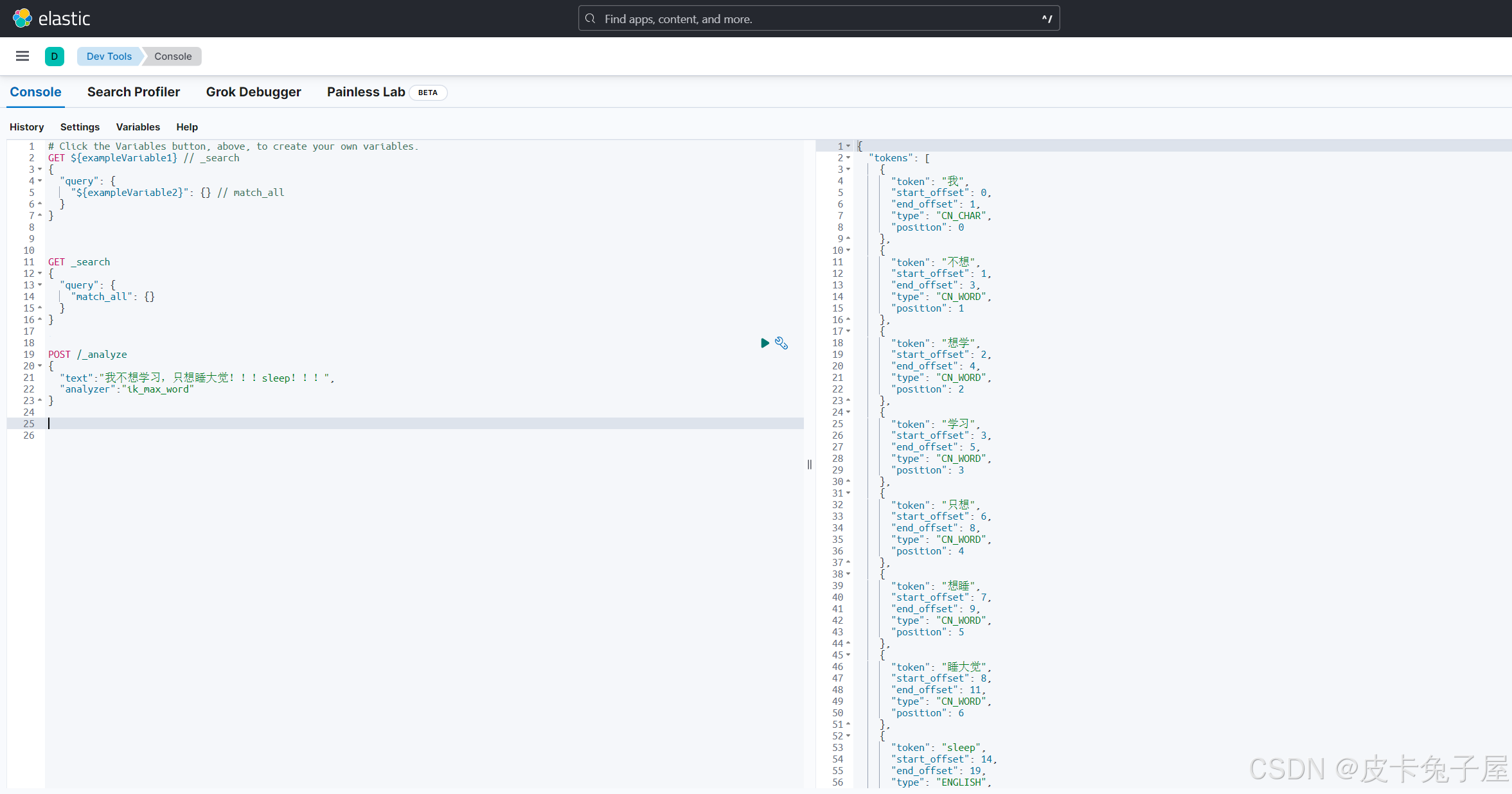Switch to Search Profiler tab
The width and height of the screenshot is (1512, 794).
click(x=134, y=92)
